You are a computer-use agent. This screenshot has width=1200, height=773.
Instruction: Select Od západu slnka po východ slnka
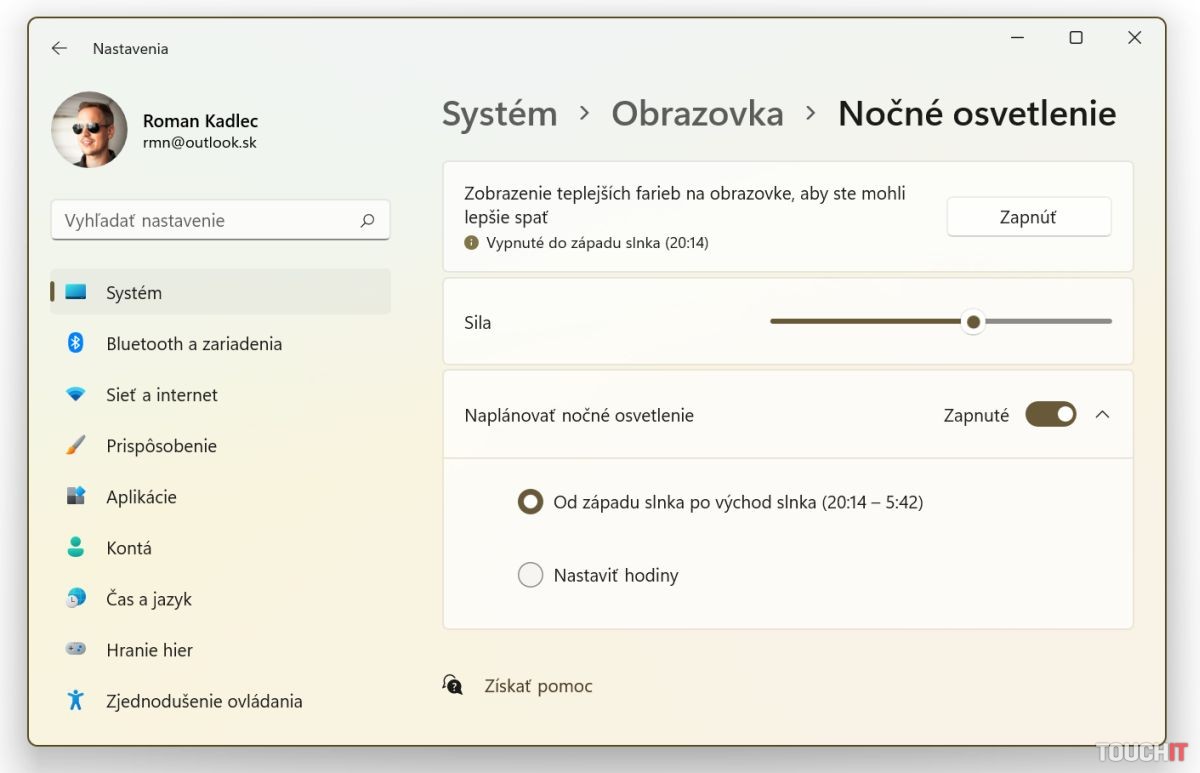[x=530, y=502]
